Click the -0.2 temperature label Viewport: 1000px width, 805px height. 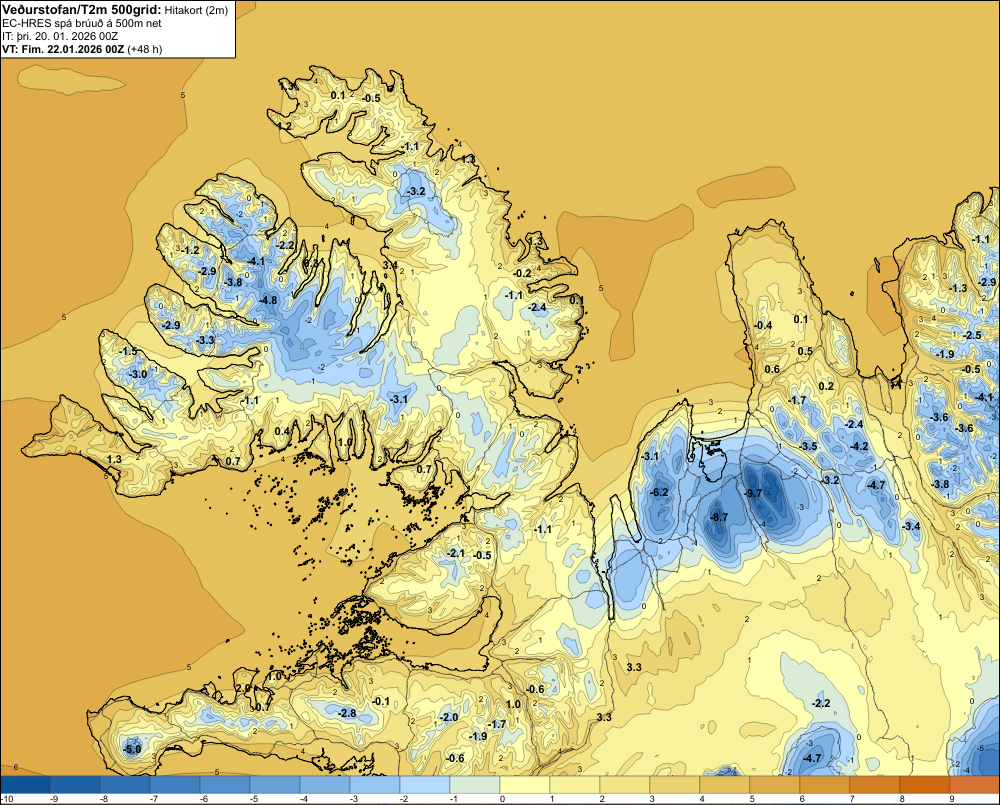pyautogui.click(x=522, y=273)
